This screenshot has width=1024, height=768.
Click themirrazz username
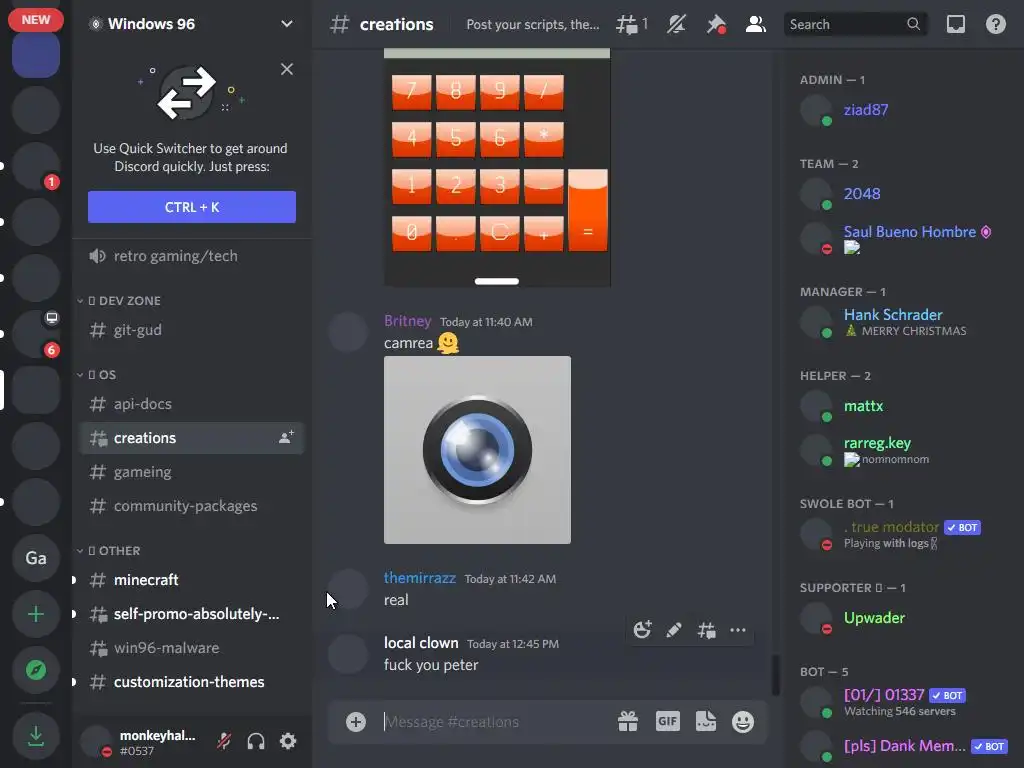[x=419, y=578]
